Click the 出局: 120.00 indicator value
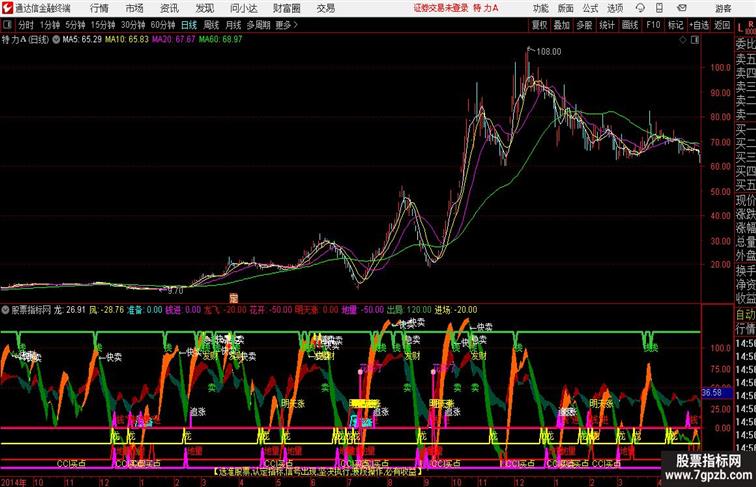Viewport: 756px width, 487px height. click(409, 310)
